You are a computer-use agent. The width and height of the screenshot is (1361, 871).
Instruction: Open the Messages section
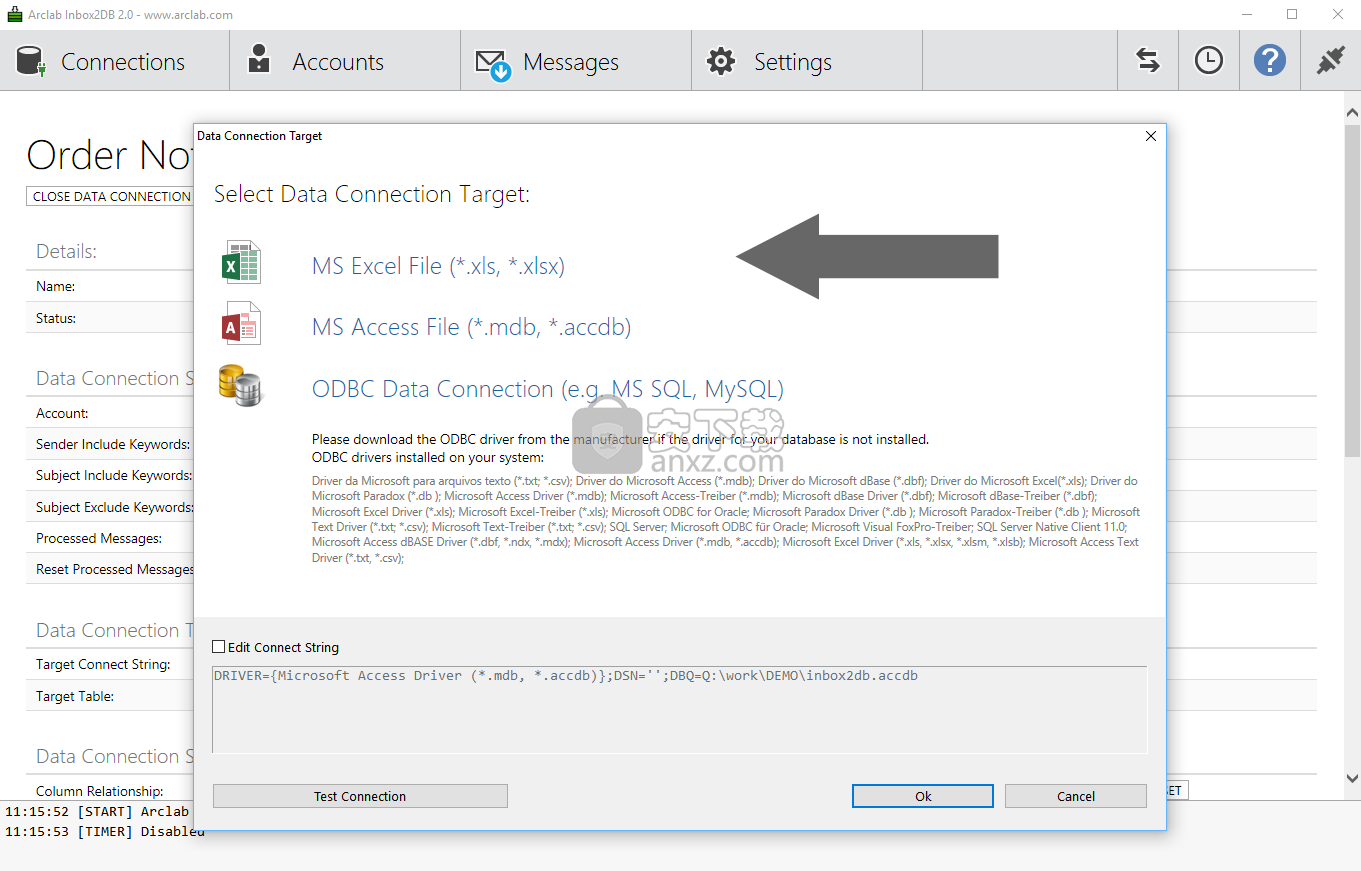click(576, 61)
